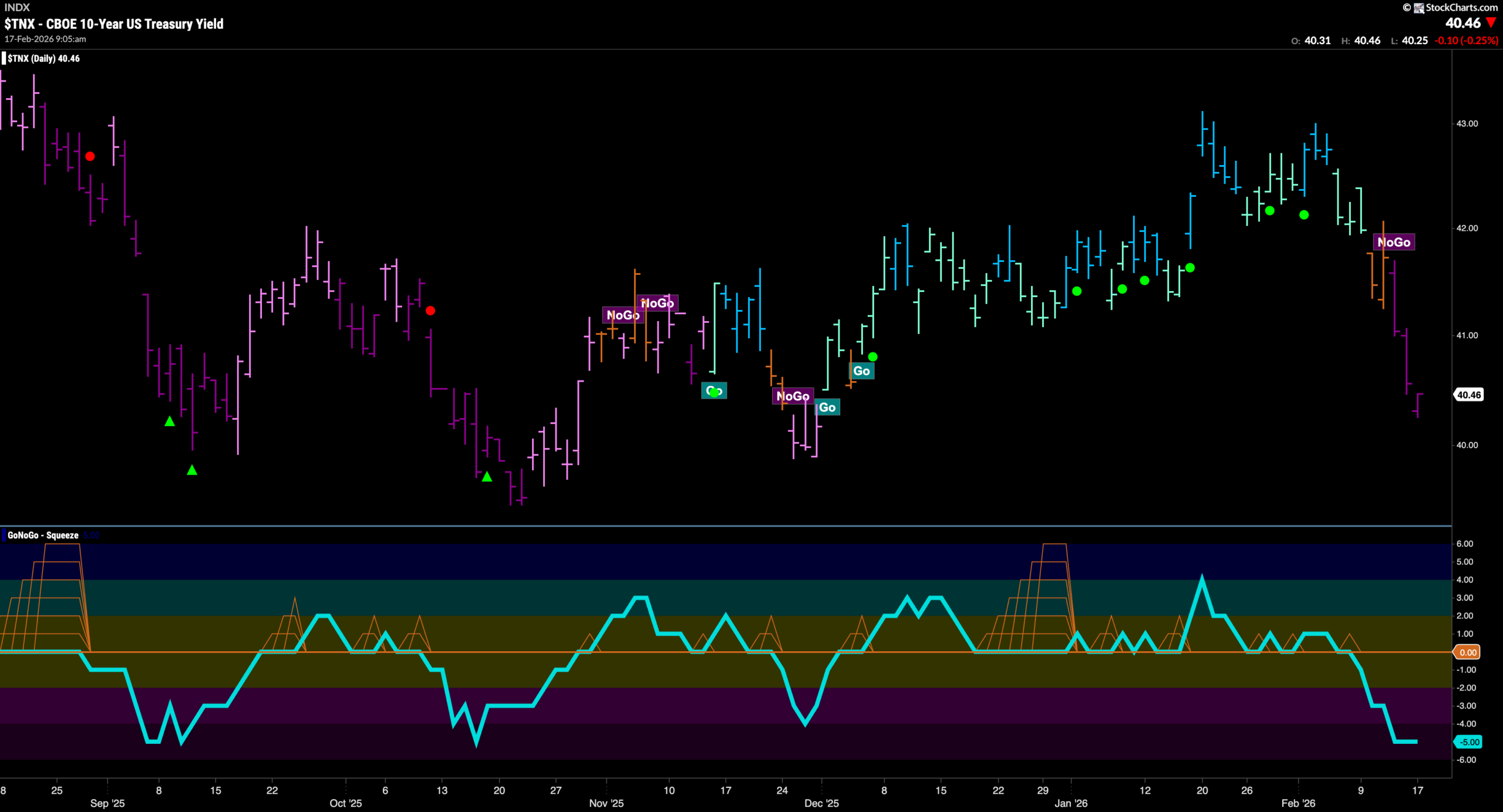
Task: Click the StockCharts.com logo
Action: point(1450,8)
